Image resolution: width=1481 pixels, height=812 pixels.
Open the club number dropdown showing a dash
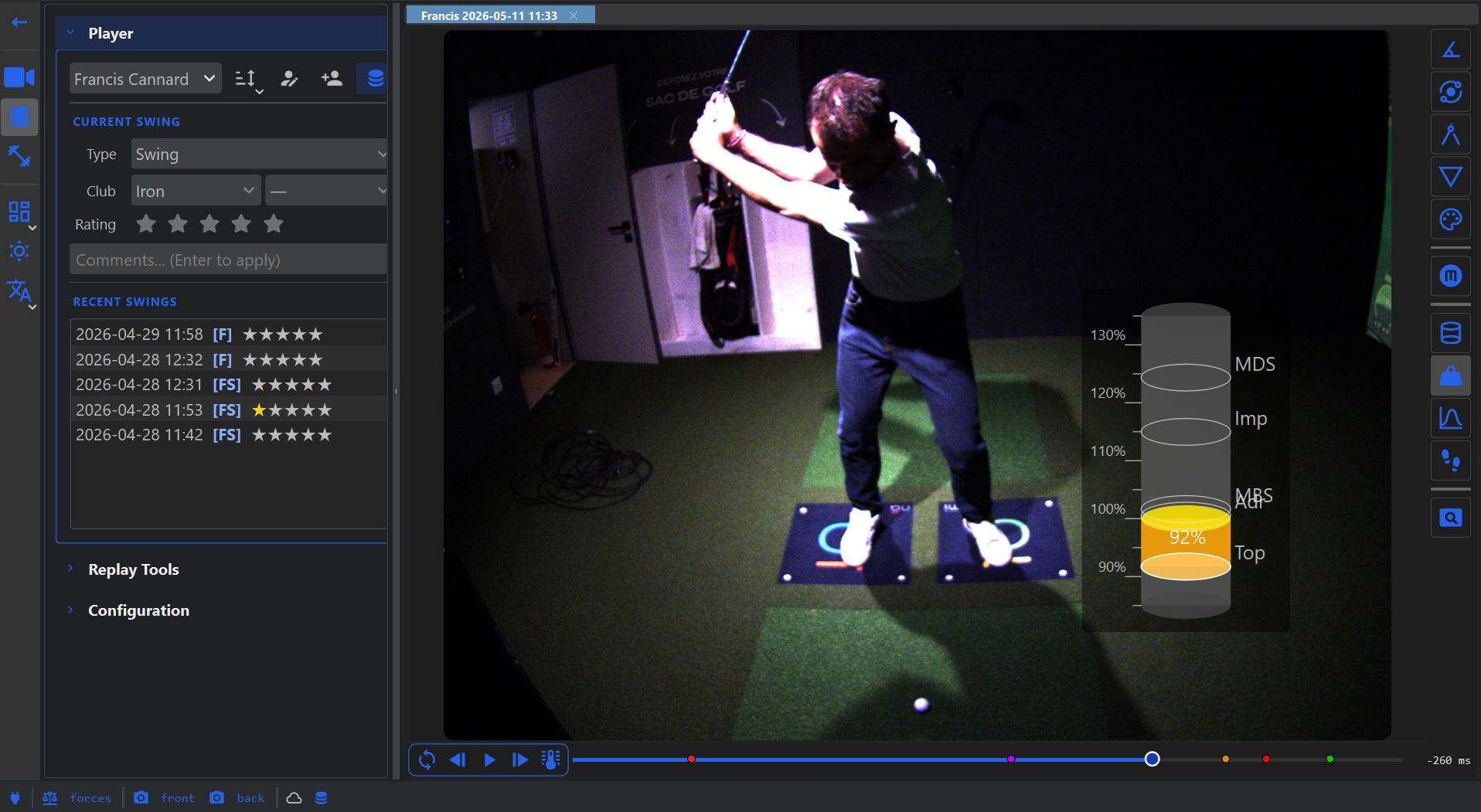[x=325, y=191]
